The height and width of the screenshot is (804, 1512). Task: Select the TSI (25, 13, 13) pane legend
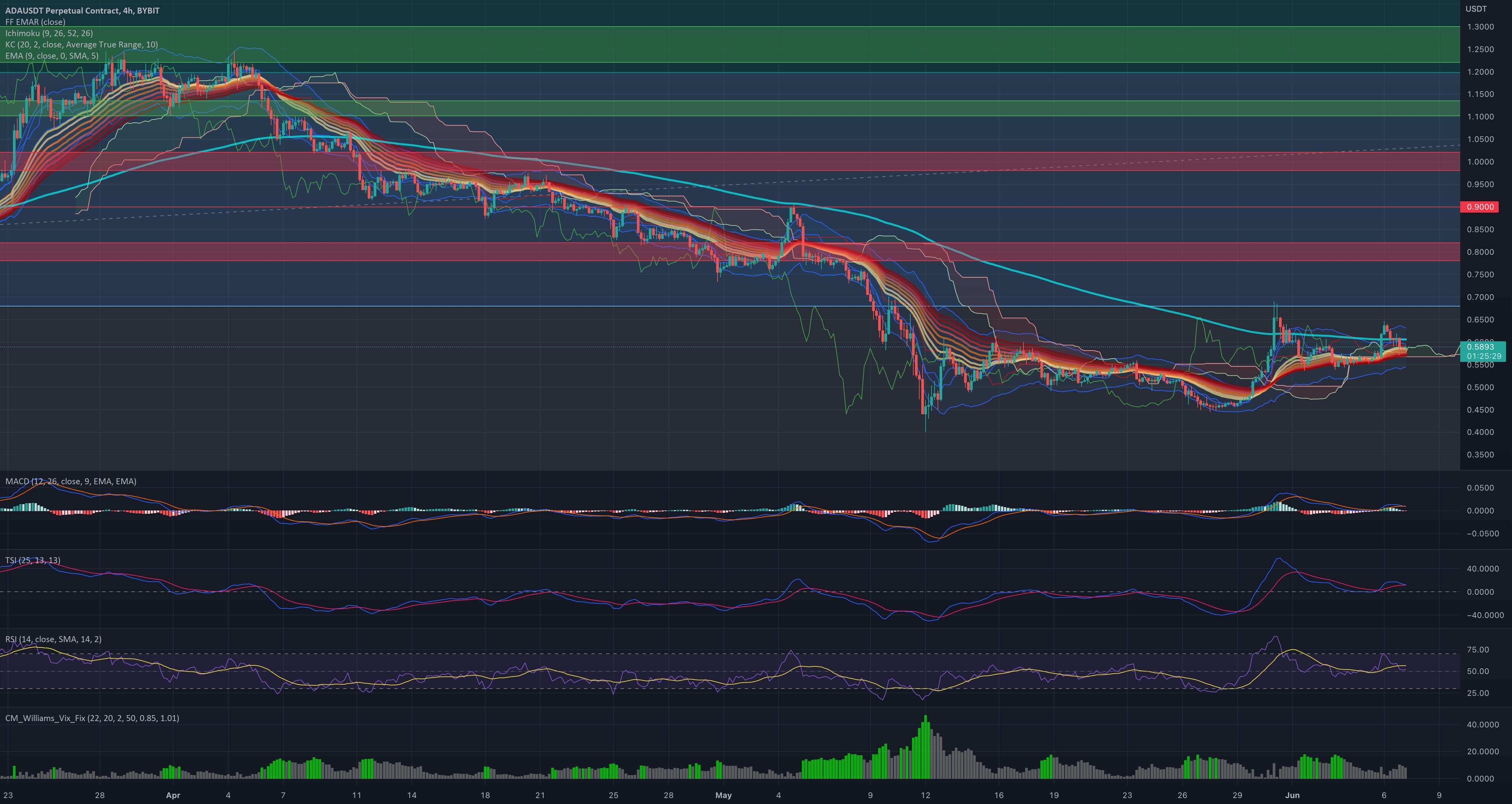pyautogui.click(x=33, y=561)
